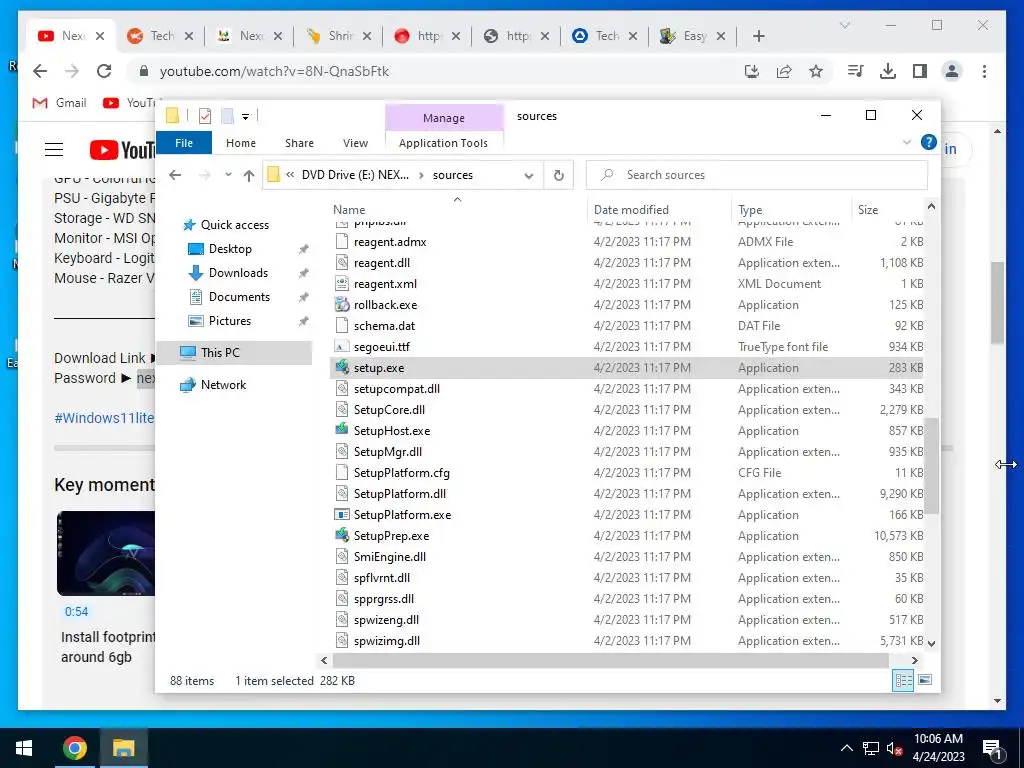The image size is (1024, 768).
Task: Click the 0:54 key moment timestamp
Action: 76,612
